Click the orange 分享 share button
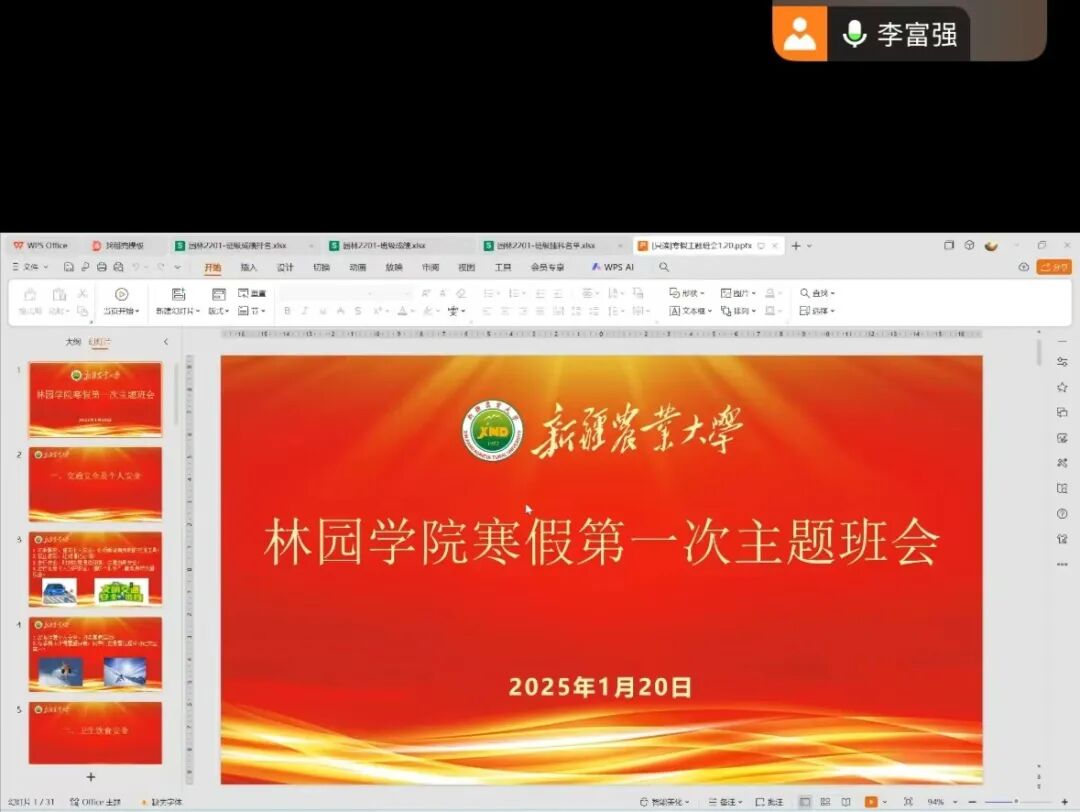The image size is (1080, 812). pyautogui.click(x=1054, y=267)
